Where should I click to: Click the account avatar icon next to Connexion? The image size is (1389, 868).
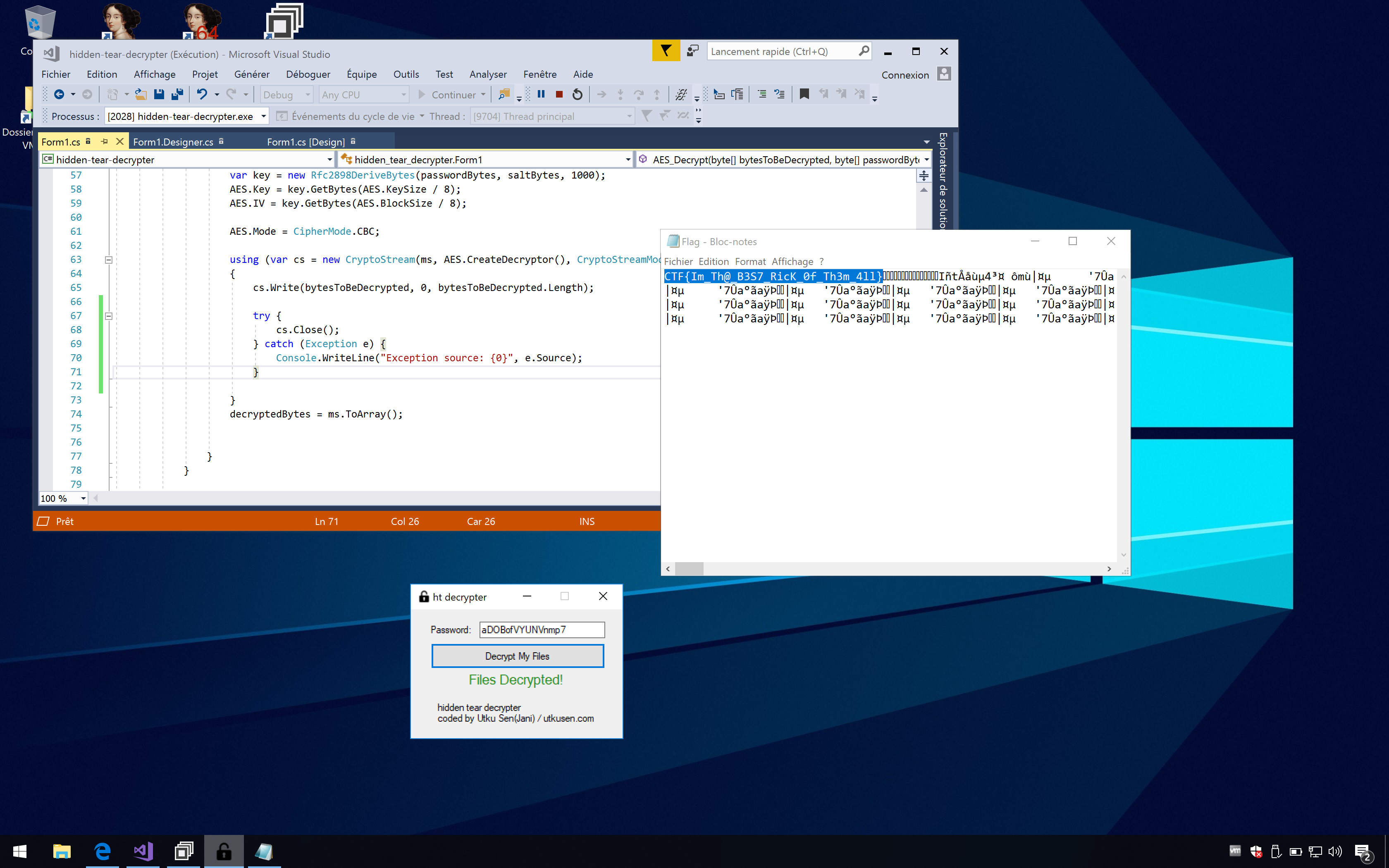coord(944,74)
